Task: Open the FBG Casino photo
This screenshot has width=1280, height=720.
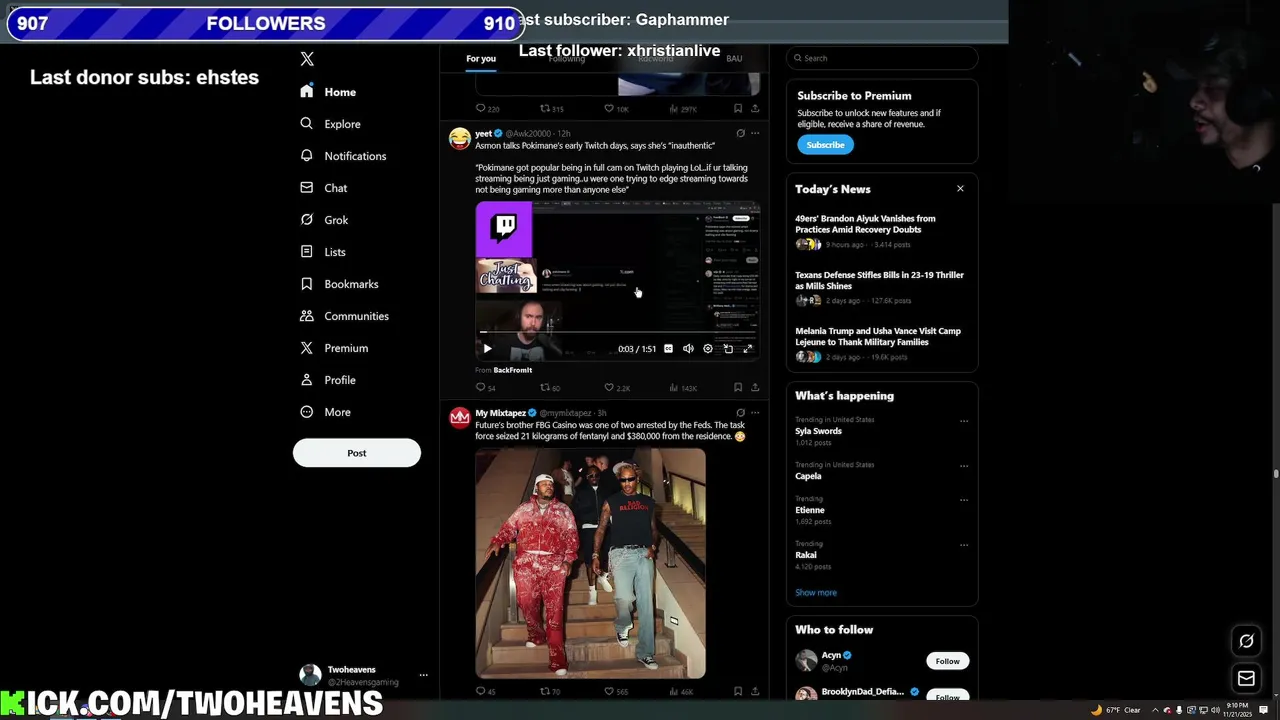Action: [x=590, y=564]
